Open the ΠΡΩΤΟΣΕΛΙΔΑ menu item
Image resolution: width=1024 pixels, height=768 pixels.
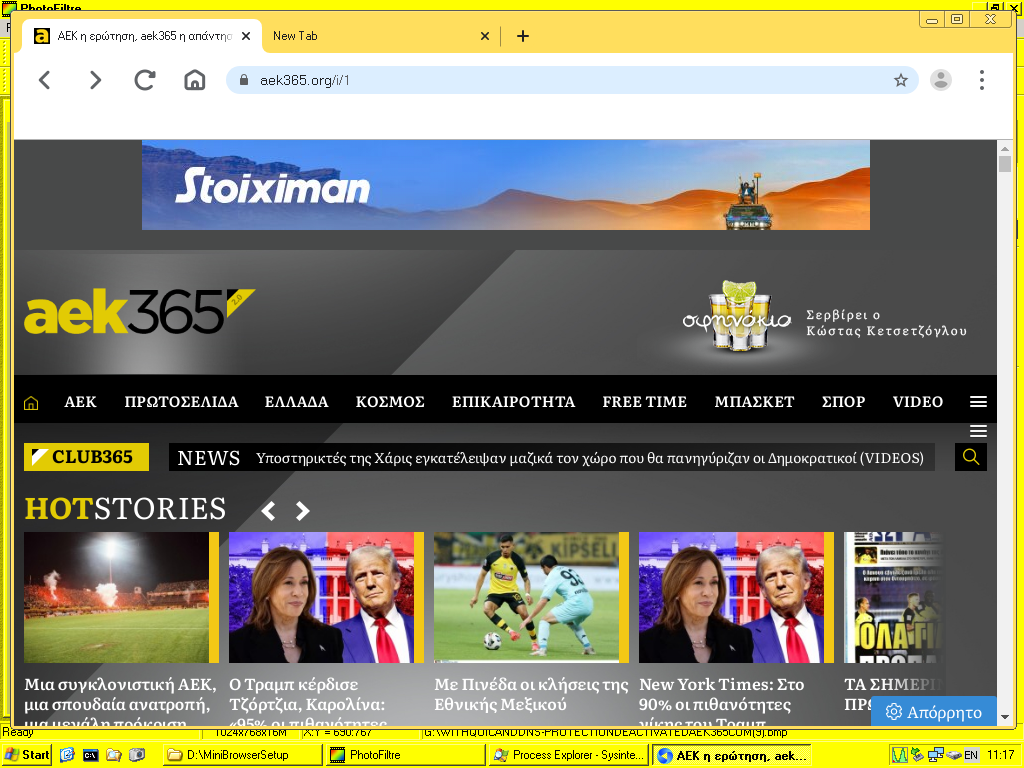(x=181, y=402)
